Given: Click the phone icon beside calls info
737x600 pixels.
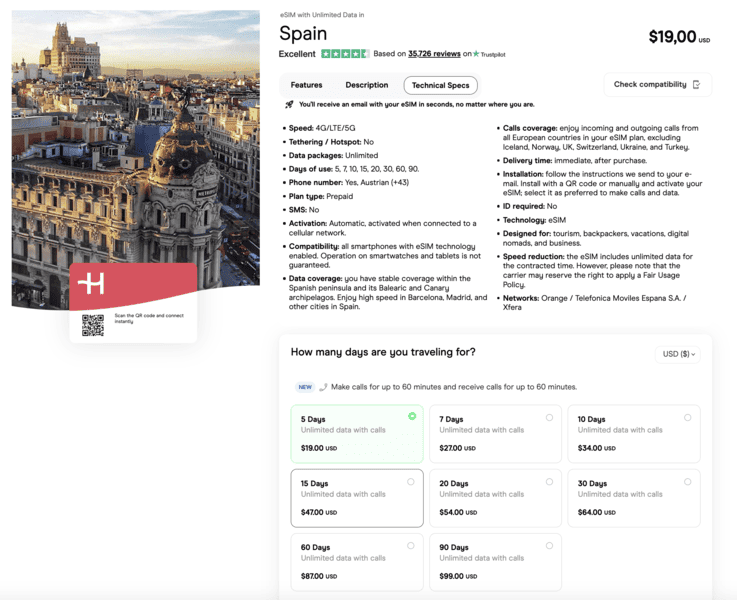Looking at the screenshot, I should pyautogui.click(x=323, y=387).
